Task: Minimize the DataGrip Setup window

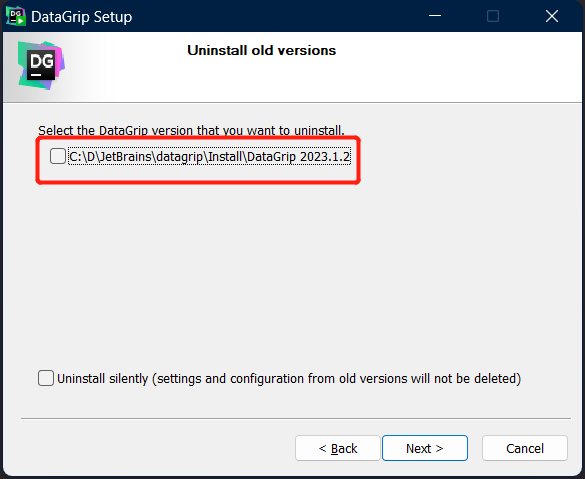Action: (x=435, y=16)
